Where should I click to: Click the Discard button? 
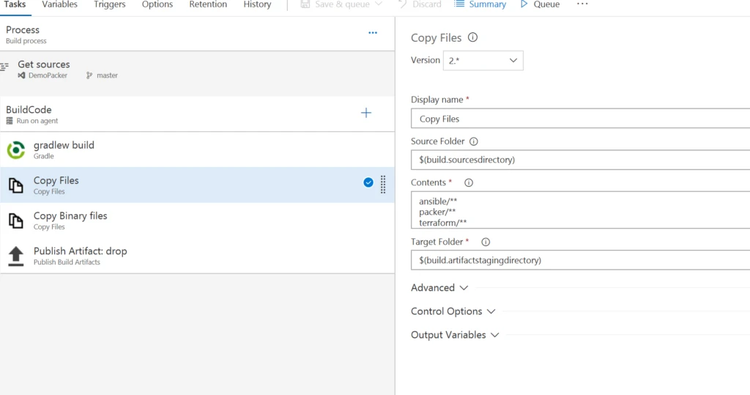(420, 4)
